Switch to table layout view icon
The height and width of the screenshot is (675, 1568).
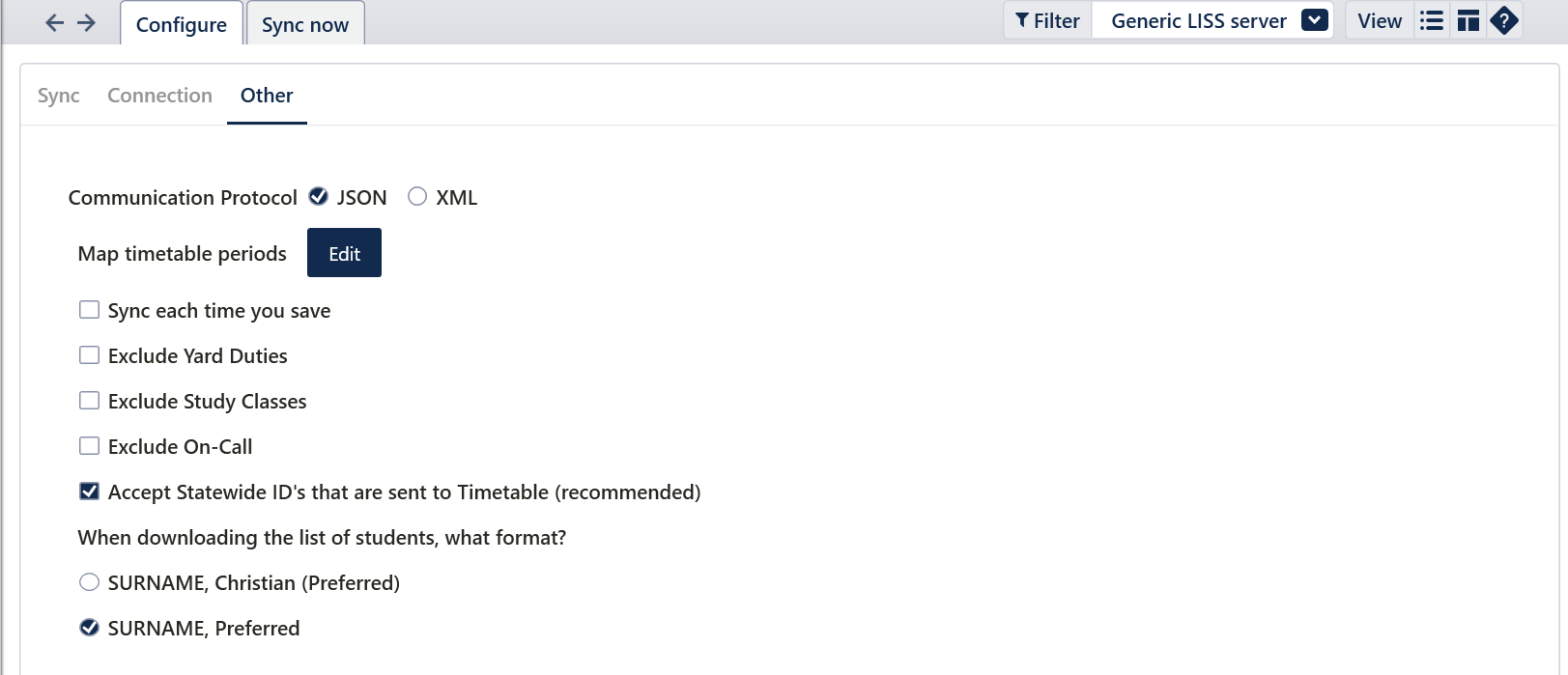click(x=1468, y=20)
